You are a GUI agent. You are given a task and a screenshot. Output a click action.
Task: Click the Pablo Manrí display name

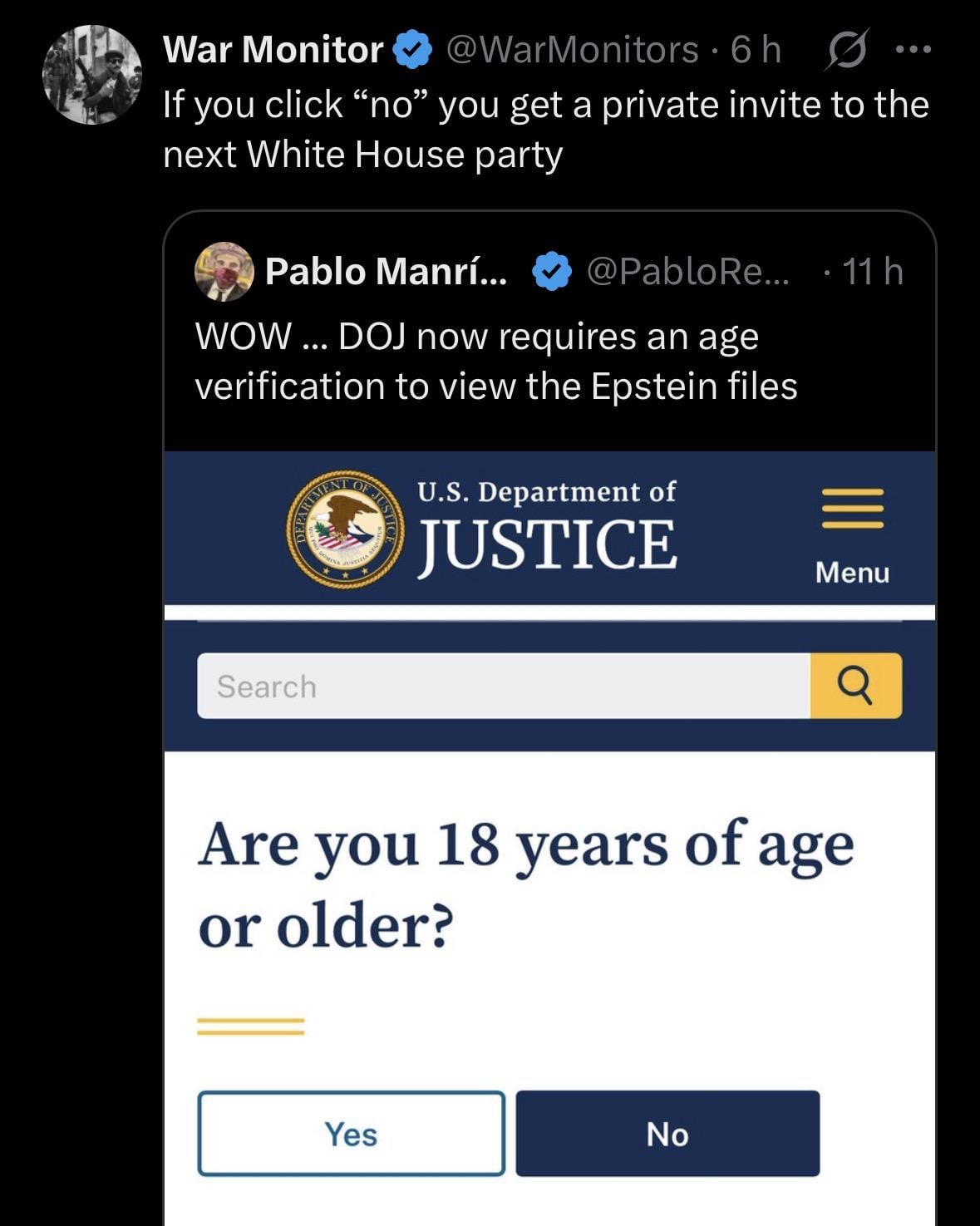coord(385,271)
